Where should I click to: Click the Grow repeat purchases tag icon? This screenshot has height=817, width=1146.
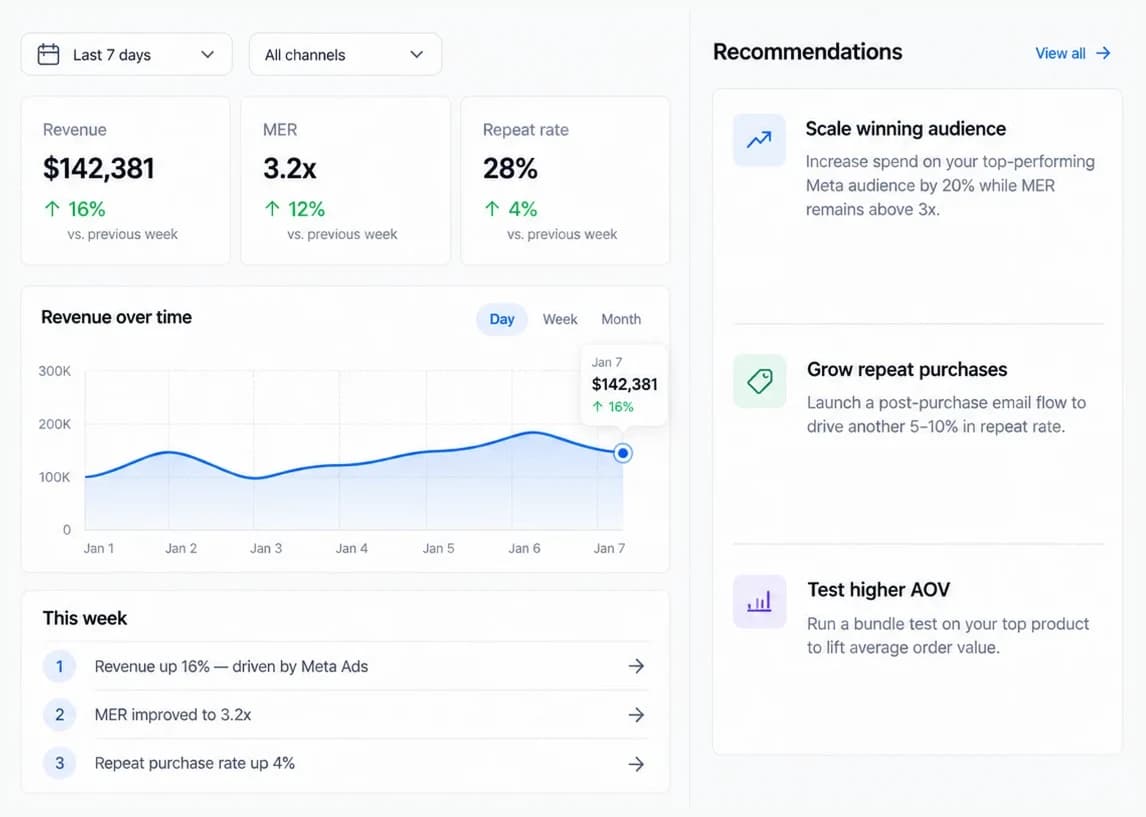pos(759,381)
